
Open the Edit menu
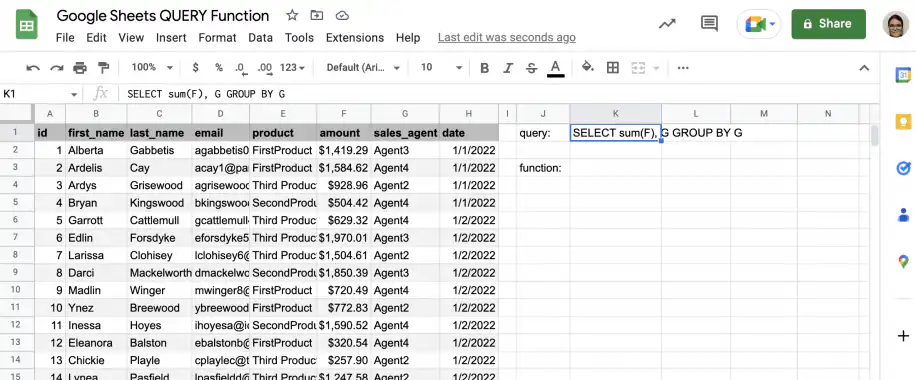[96, 37]
